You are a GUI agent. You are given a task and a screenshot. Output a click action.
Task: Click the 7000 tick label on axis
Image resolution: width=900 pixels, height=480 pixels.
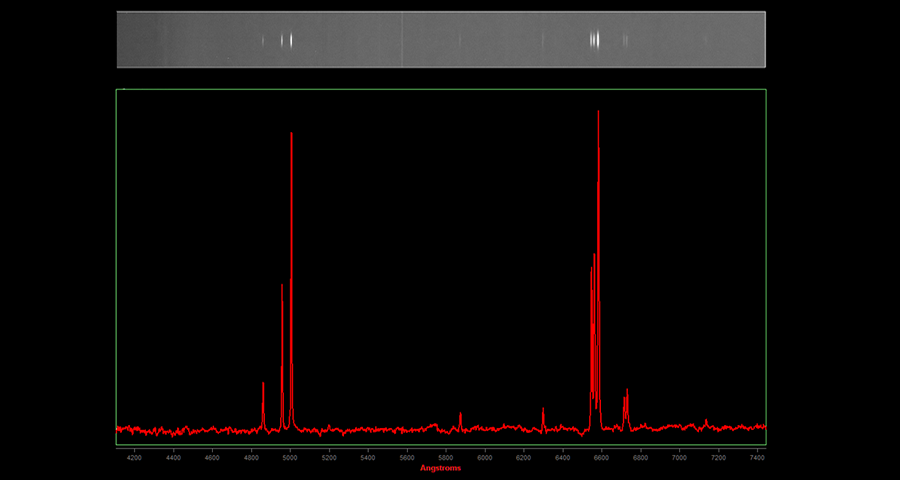[x=679, y=456]
